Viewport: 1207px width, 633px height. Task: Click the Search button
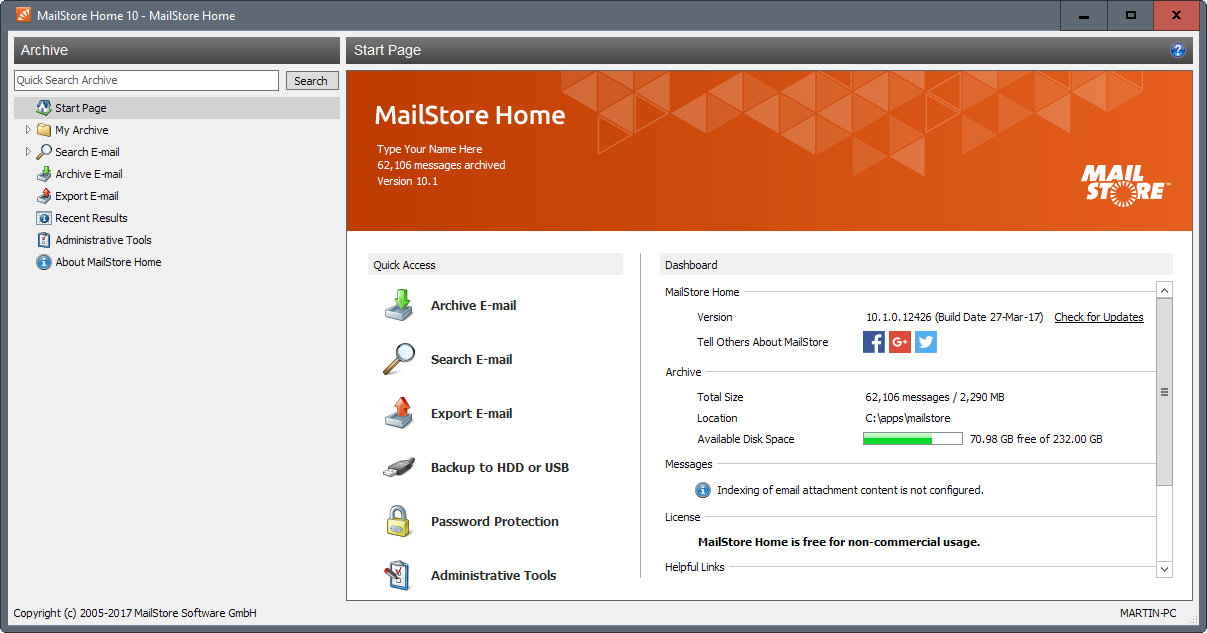[x=312, y=81]
